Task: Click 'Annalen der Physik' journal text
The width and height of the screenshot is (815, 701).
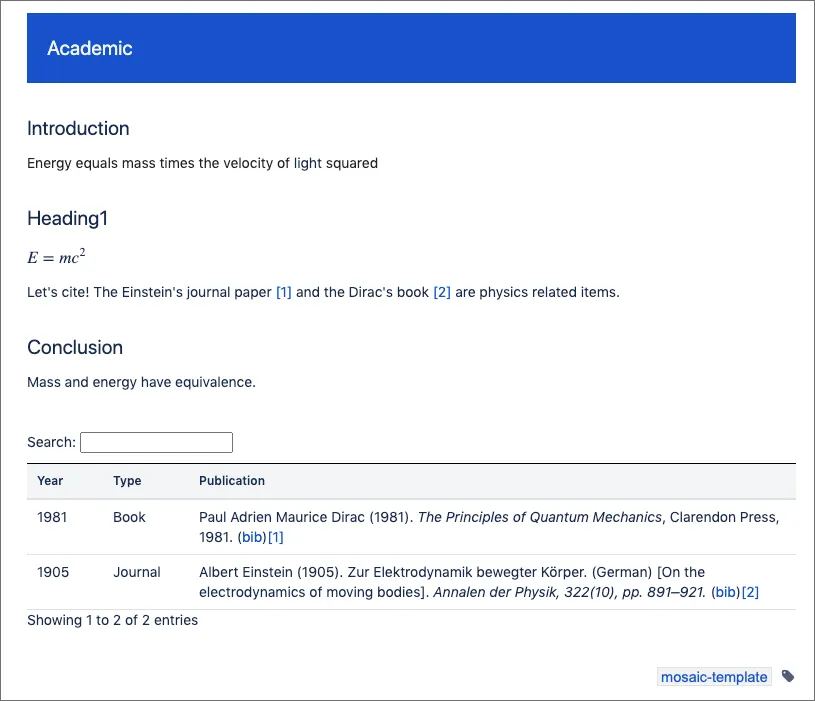Action: 496,592
